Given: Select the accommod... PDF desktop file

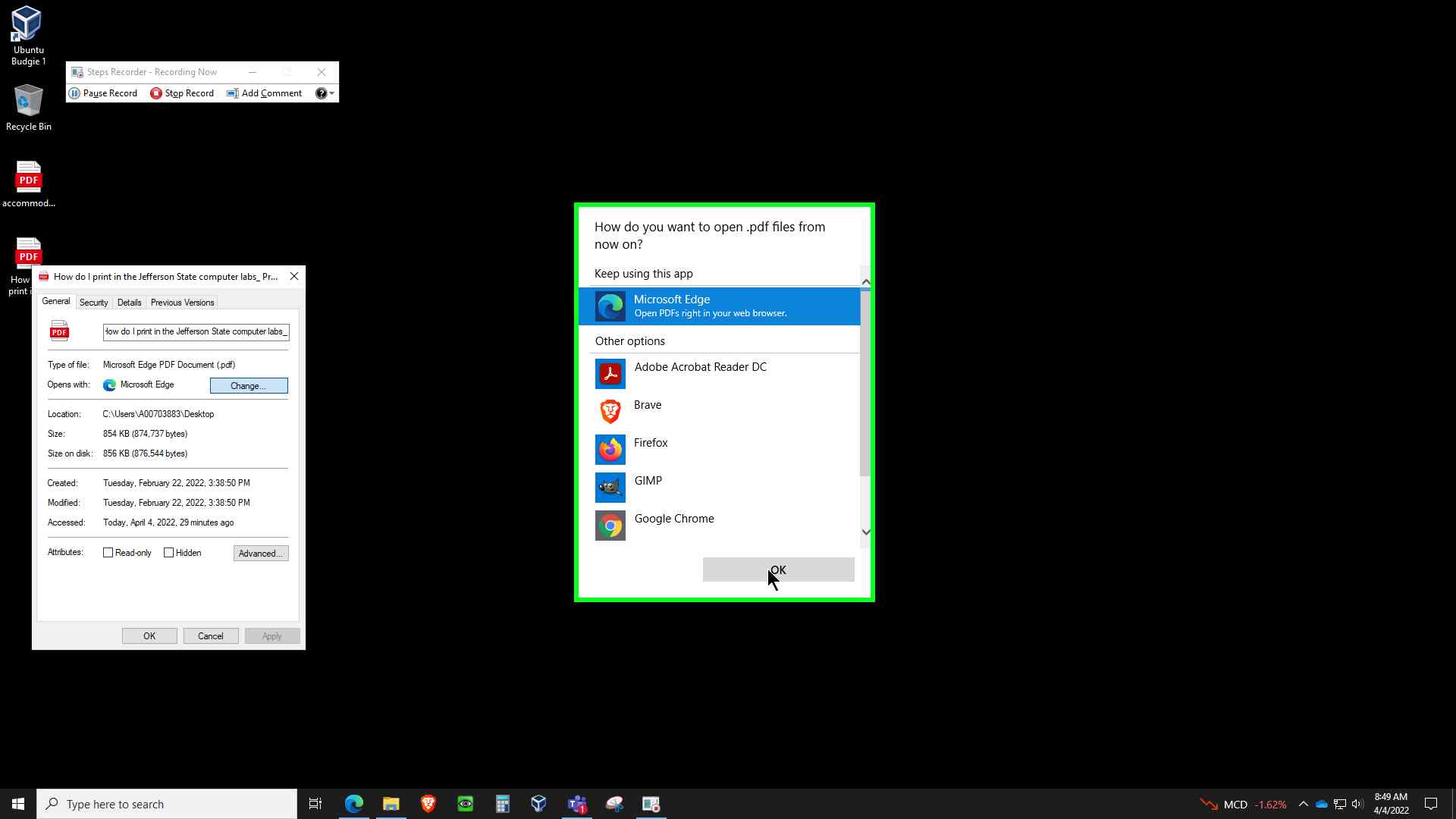Looking at the screenshot, I should point(28,184).
